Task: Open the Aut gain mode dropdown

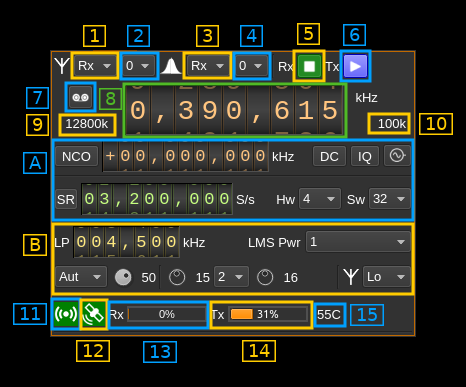Action: click(x=81, y=277)
